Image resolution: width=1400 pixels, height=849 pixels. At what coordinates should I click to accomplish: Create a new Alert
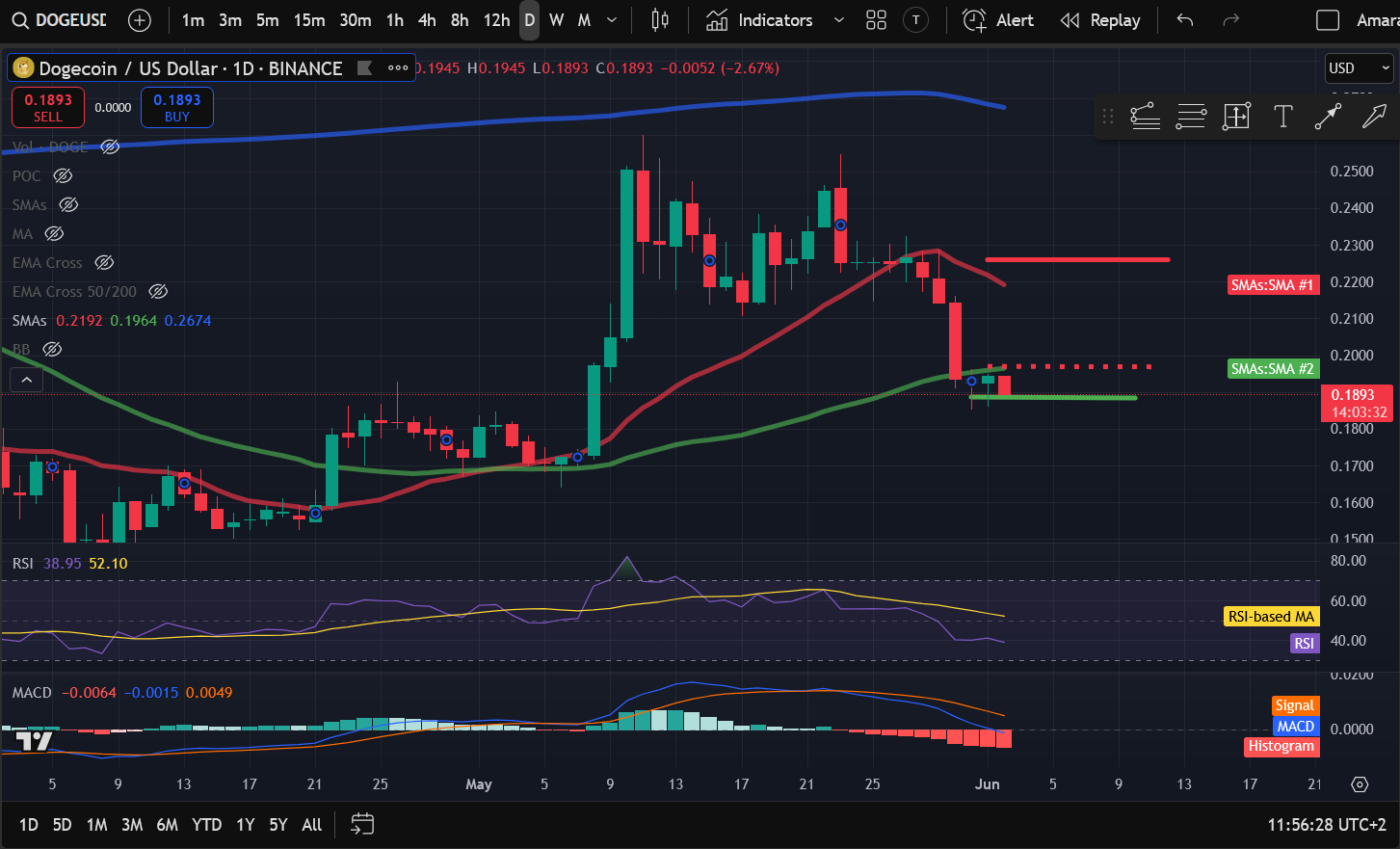click(998, 20)
